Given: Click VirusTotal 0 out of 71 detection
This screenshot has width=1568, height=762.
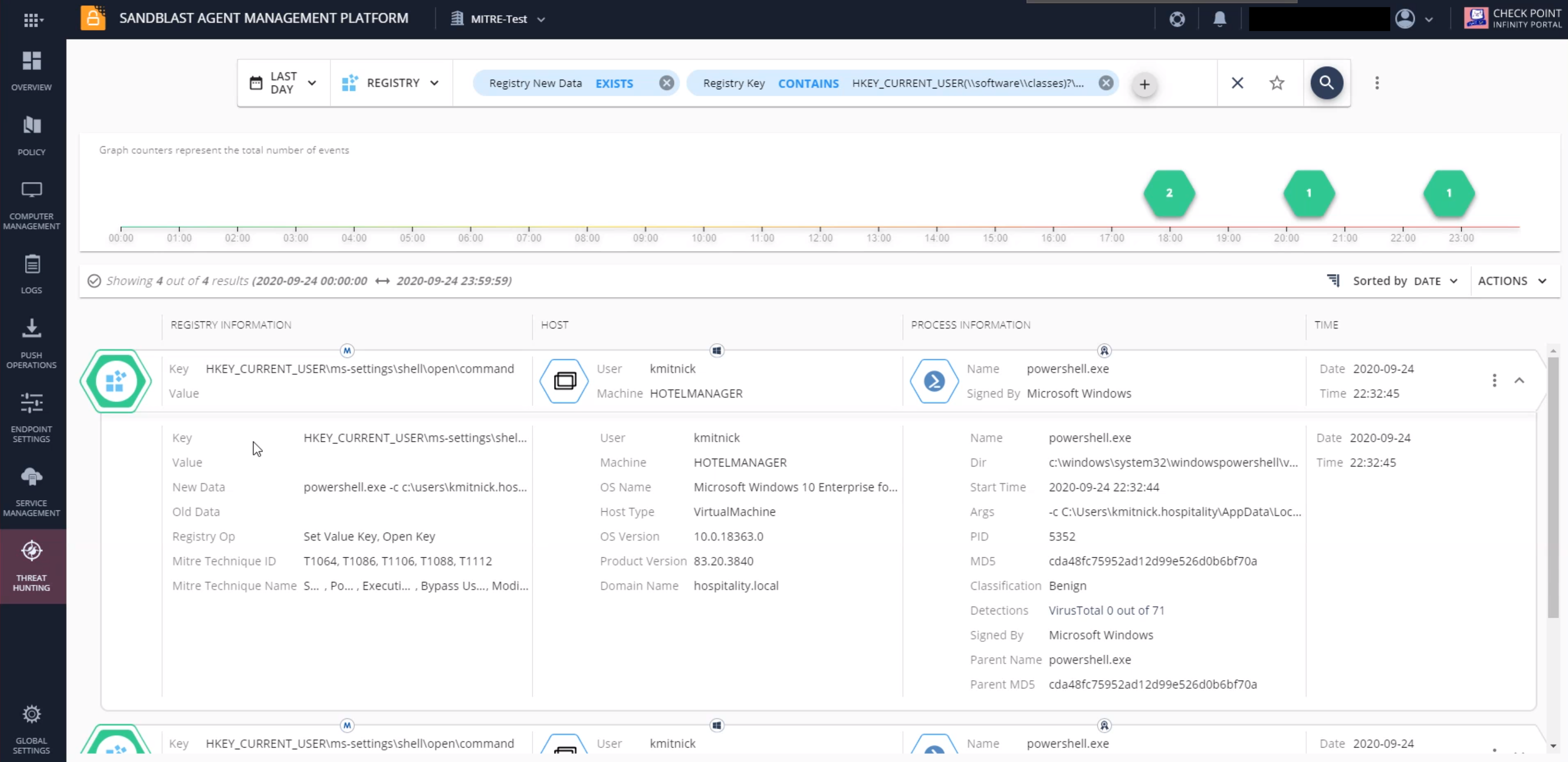Looking at the screenshot, I should pyautogui.click(x=1106, y=610).
